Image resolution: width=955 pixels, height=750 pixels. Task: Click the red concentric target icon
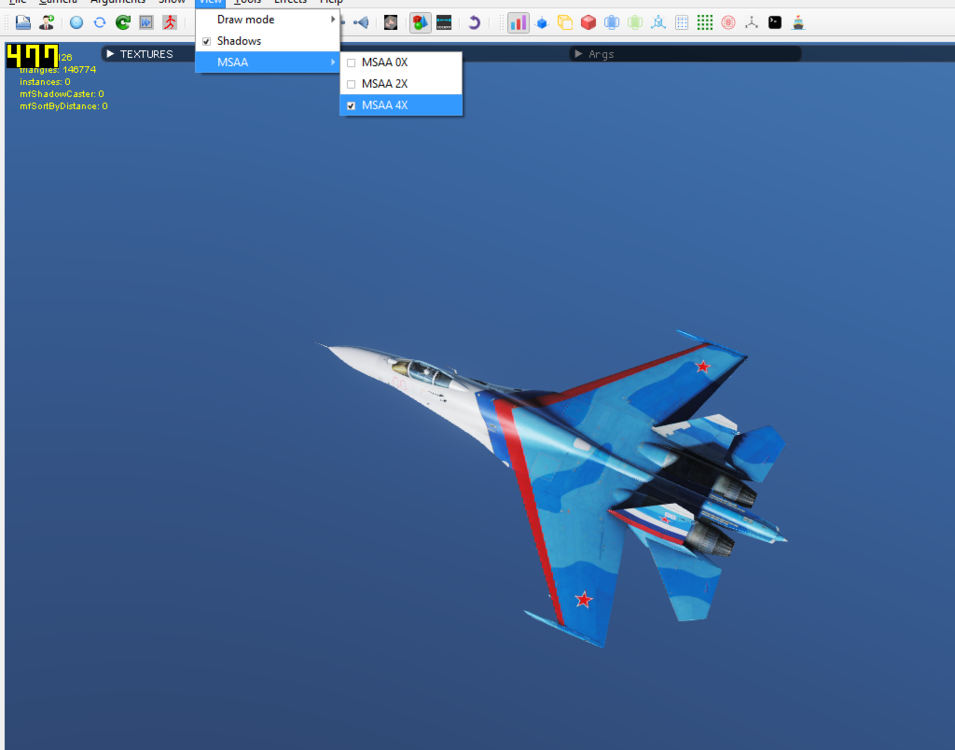click(x=728, y=23)
